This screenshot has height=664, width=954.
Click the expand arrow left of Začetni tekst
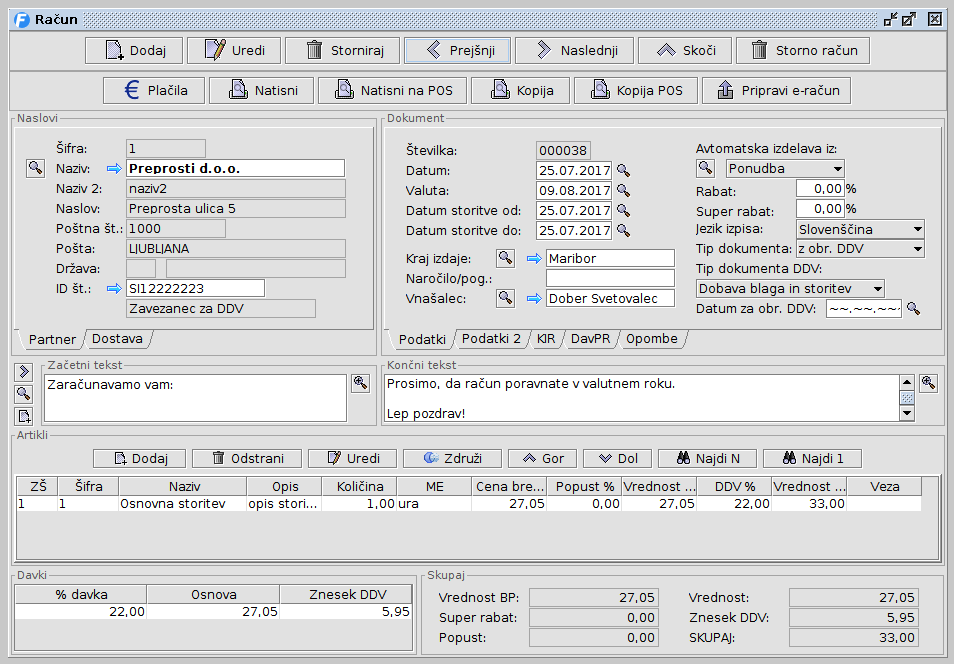point(24,372)
